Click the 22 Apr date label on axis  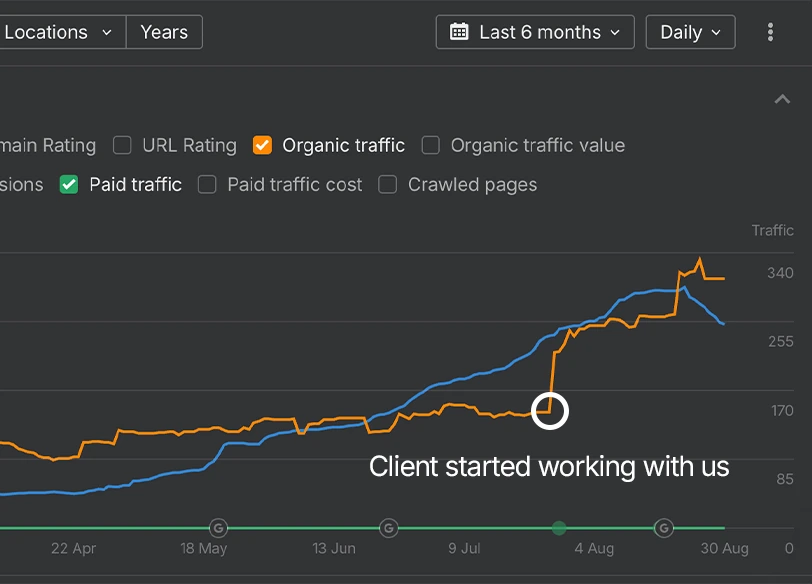click(x=74, y=548)
